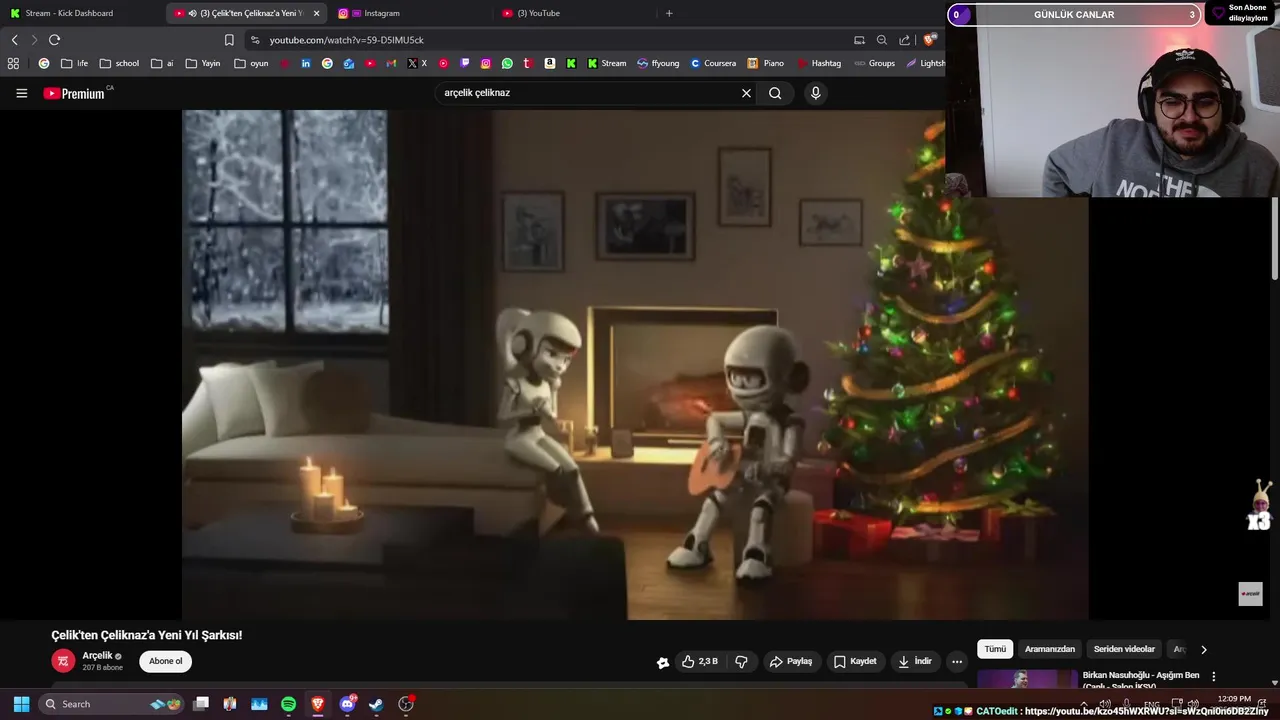The image size is (1280, 720).
Task: Open Steam from the taskbar
Action: tap(376, 704)
